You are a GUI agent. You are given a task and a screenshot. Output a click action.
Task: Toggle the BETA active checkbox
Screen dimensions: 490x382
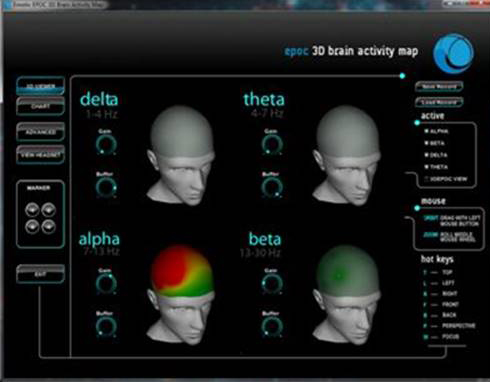tap(426, 143)
